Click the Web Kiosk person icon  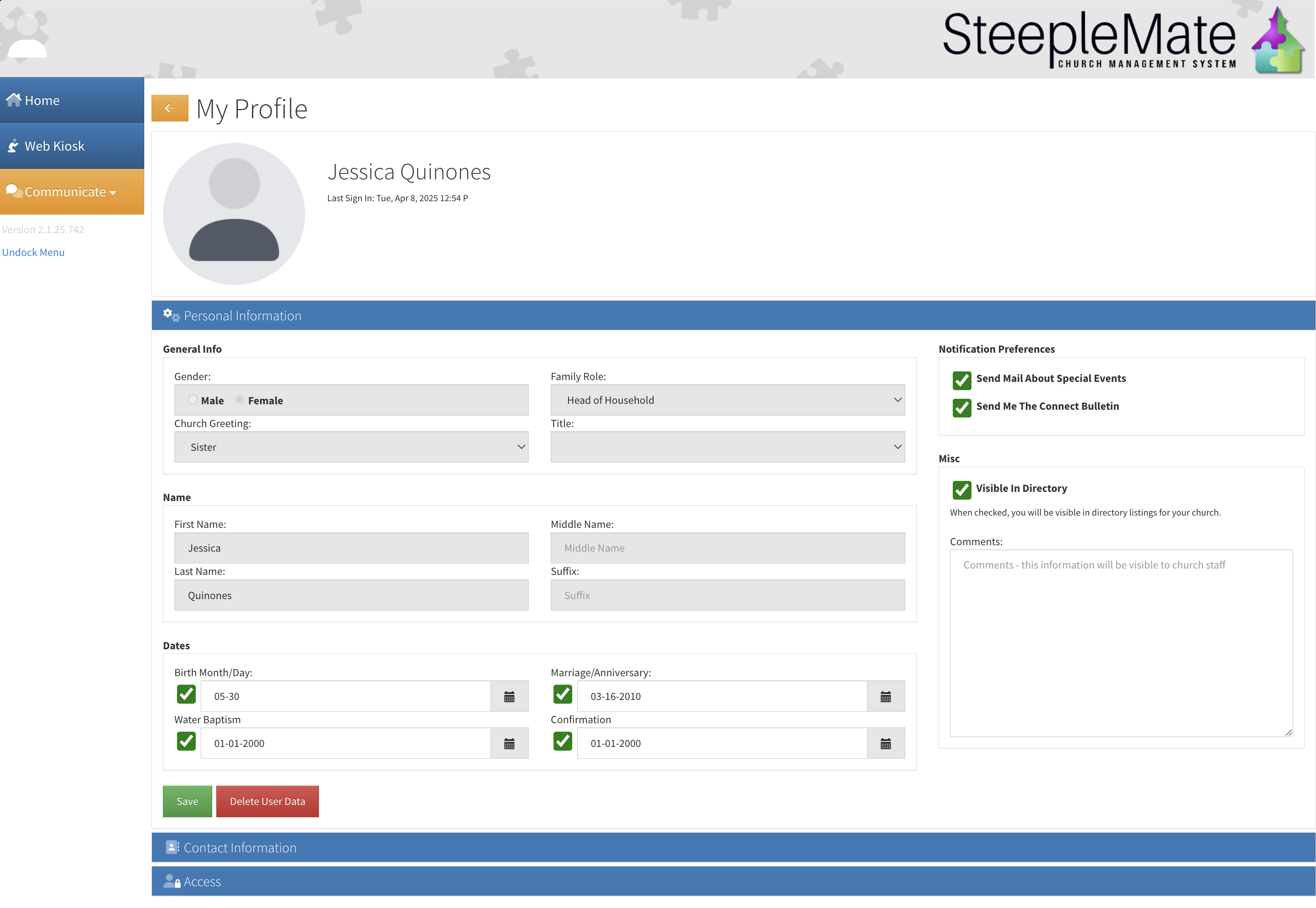[13, 146]
